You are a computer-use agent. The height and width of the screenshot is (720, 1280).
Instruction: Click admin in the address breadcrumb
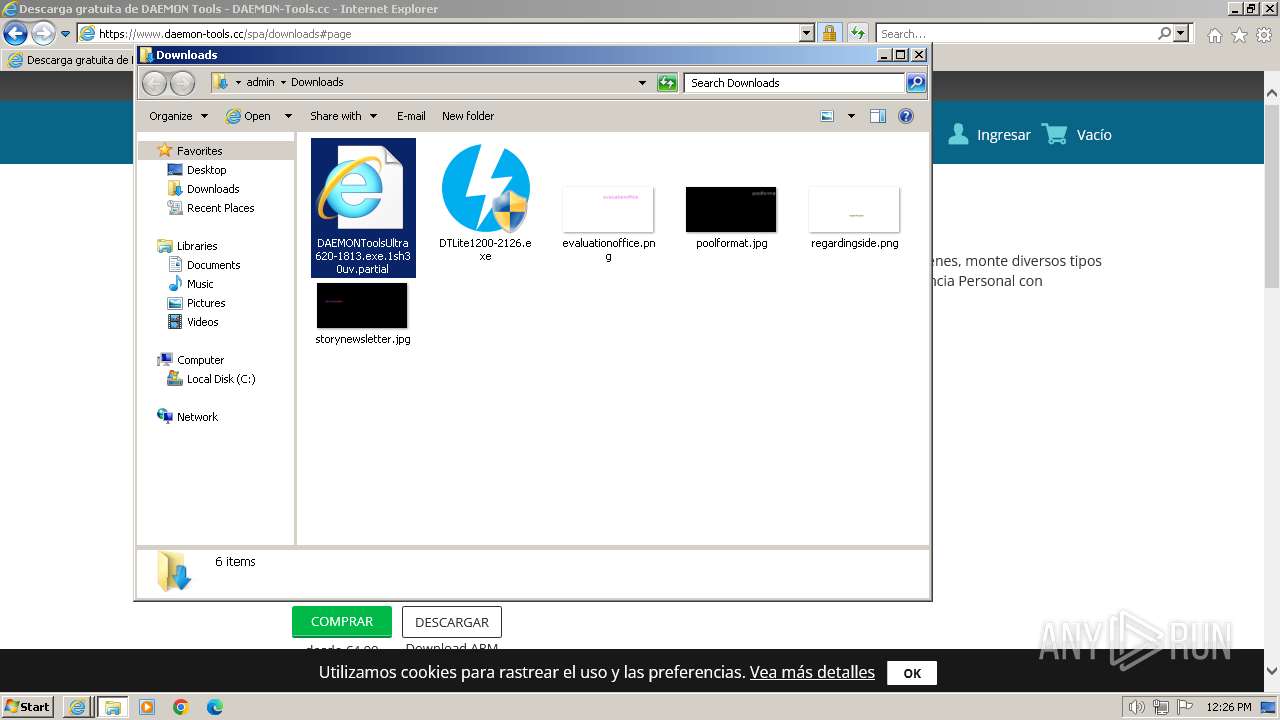click(x=260, y=83)
